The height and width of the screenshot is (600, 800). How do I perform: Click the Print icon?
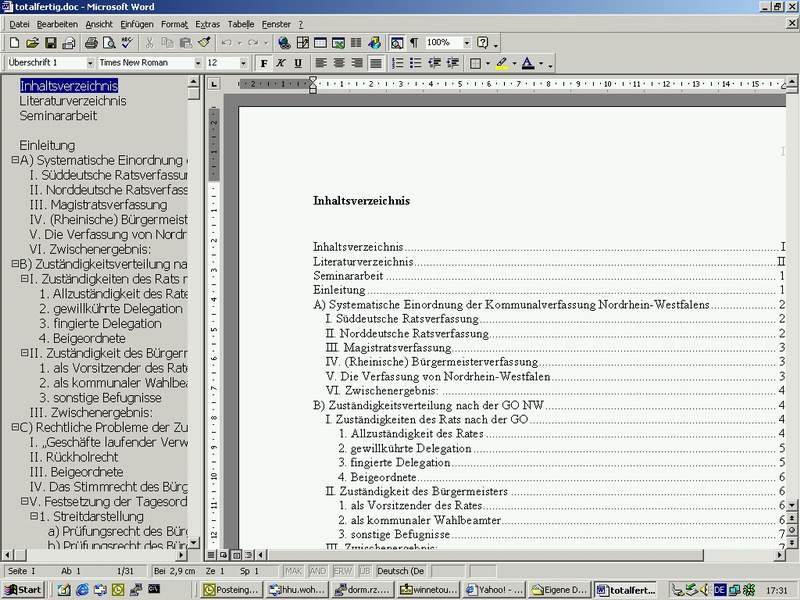click(91, 43)
